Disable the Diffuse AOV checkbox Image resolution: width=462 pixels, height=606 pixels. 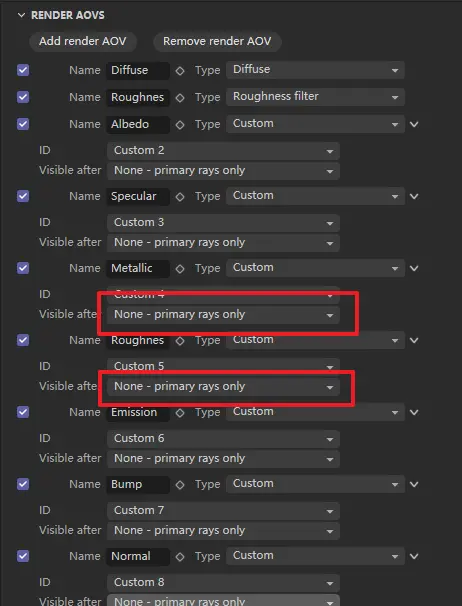point(23,70)
